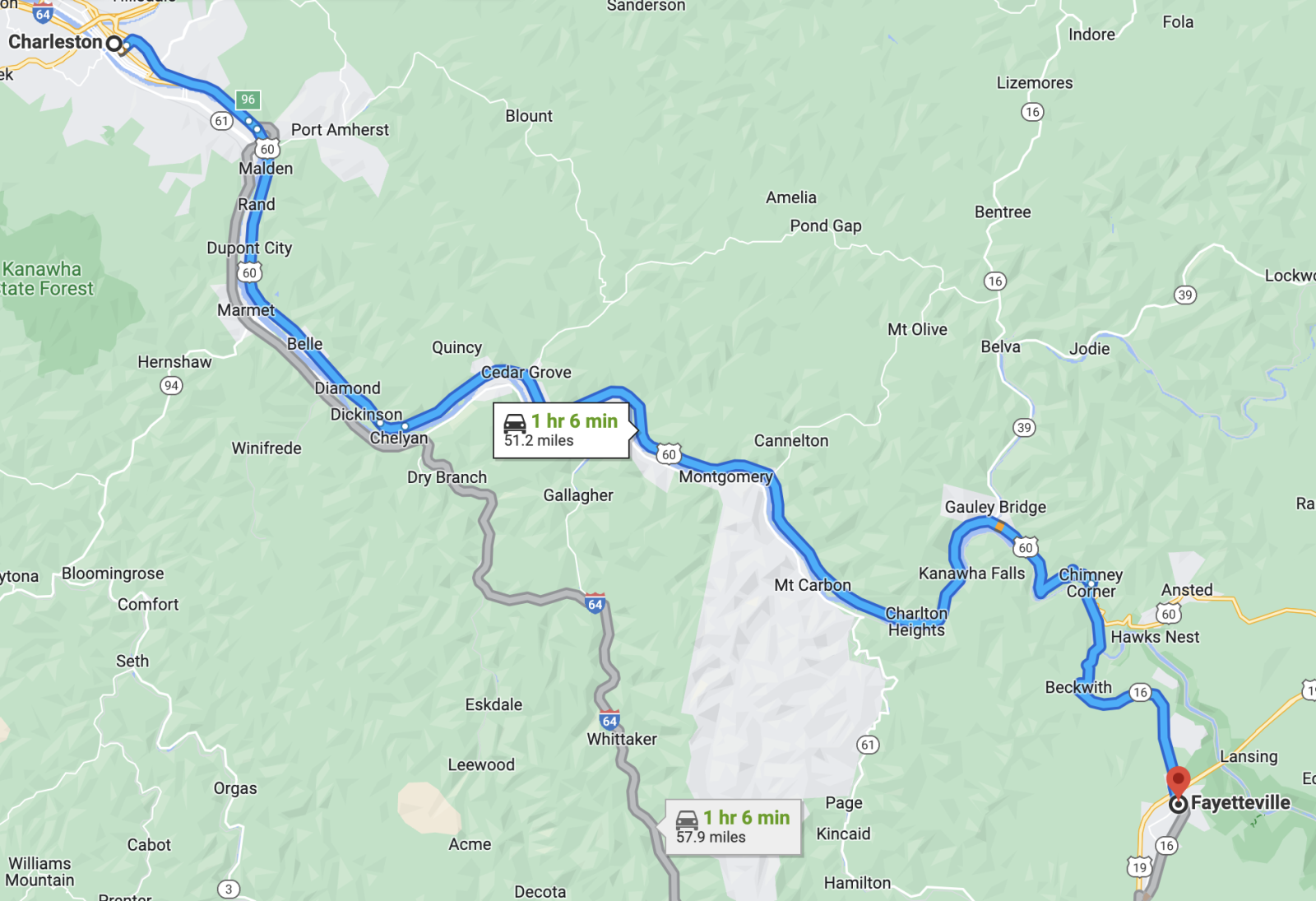This screenshot has width=1316, height=901.
Task: Click the Route 94 shield near Hernshaw
Action: 171,385
